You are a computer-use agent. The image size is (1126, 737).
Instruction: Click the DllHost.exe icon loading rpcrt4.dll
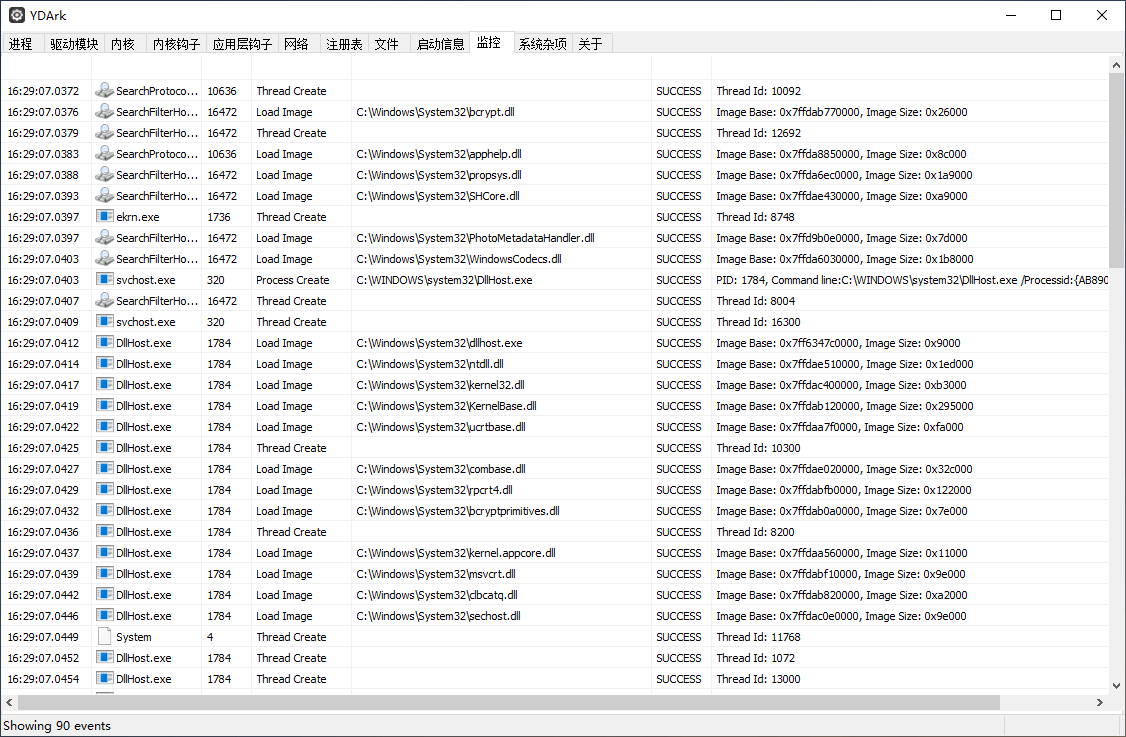pyautogui.click(x=105, y=489)
